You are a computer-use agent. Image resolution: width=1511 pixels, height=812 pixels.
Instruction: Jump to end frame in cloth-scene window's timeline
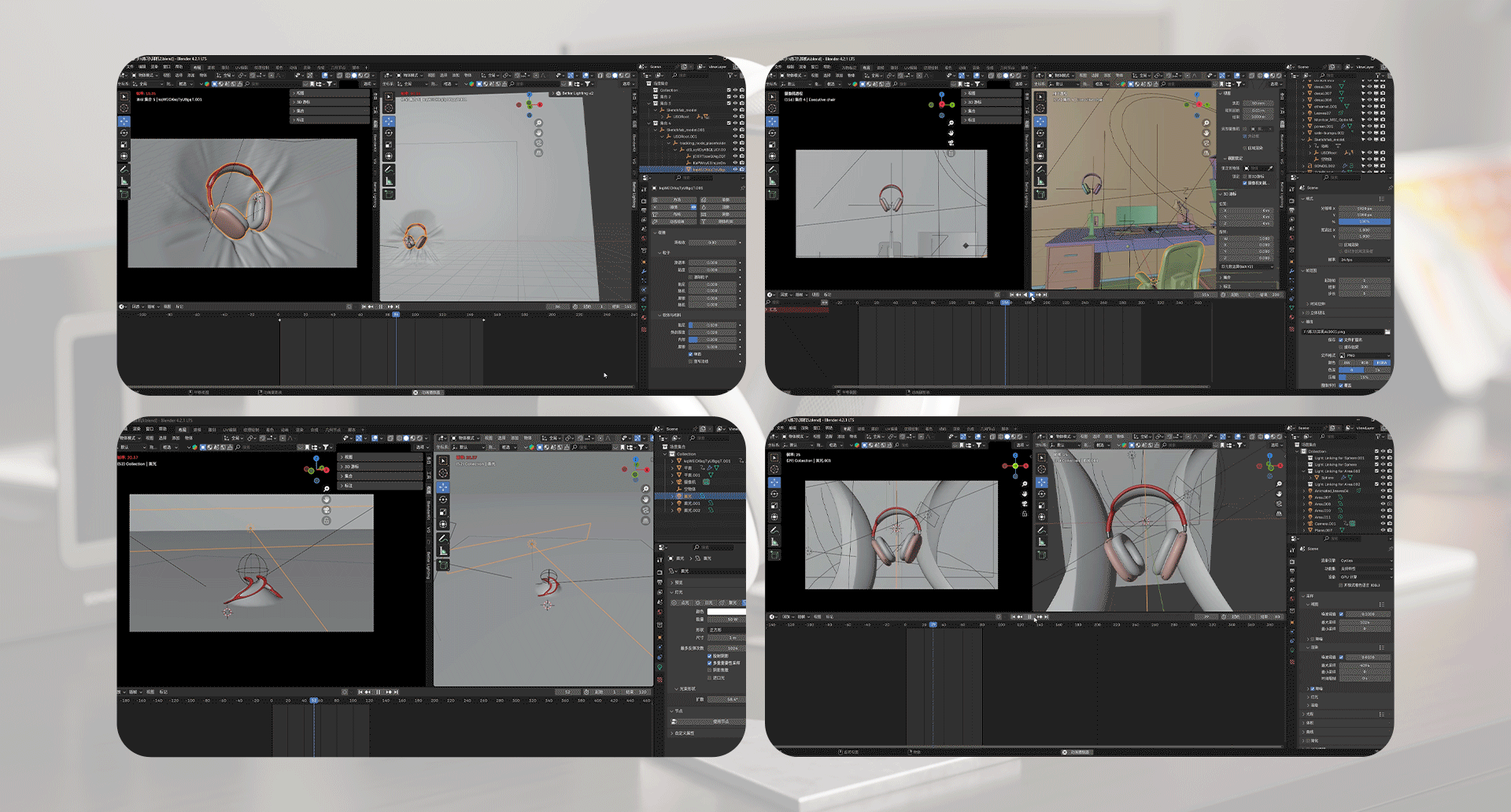click(397, 307)
